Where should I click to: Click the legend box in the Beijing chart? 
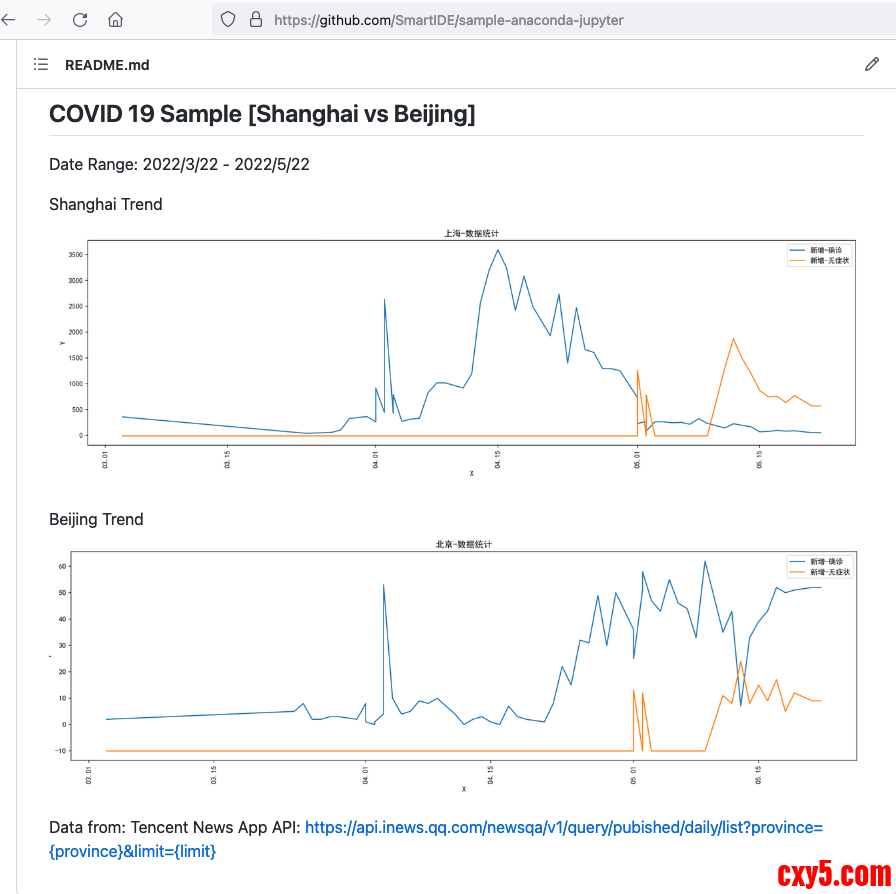(820, 566)
